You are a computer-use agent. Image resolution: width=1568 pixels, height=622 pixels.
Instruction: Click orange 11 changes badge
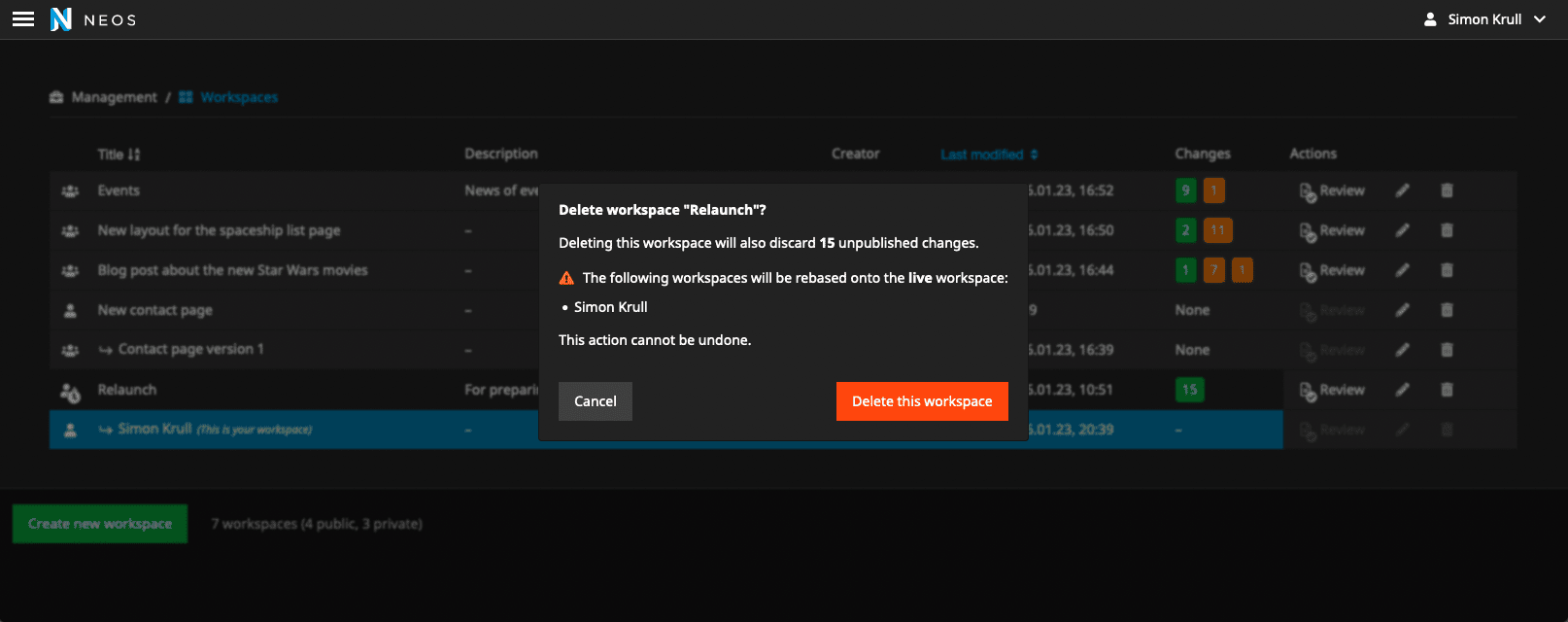(x=1217, y=230)
